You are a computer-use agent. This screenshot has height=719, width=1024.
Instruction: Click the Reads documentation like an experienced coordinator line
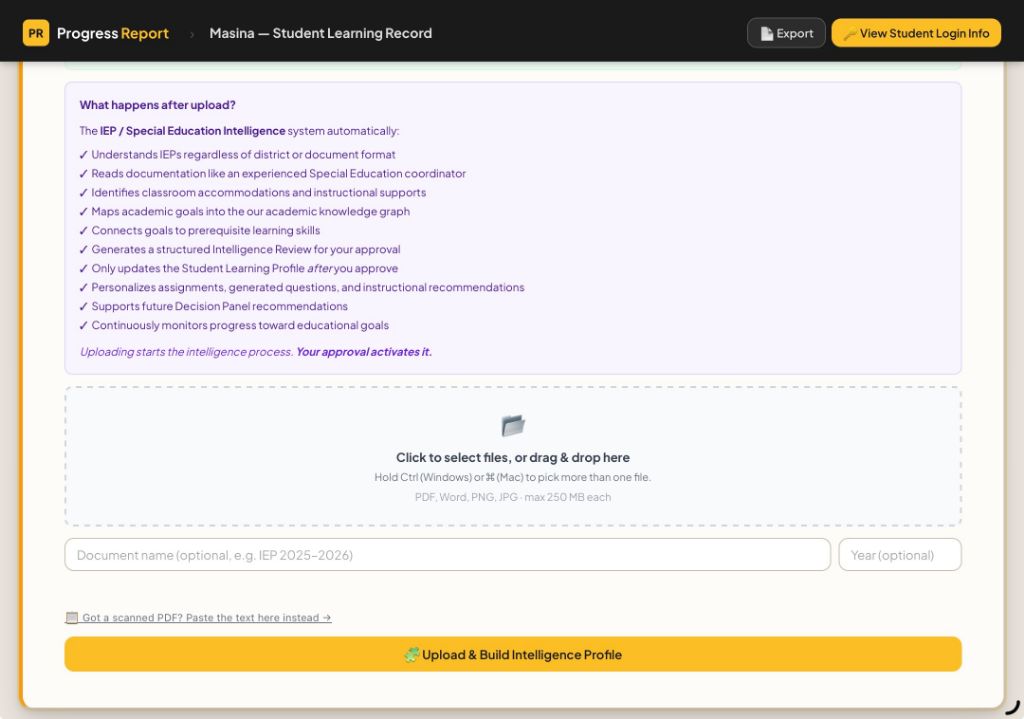click(273, 174)
